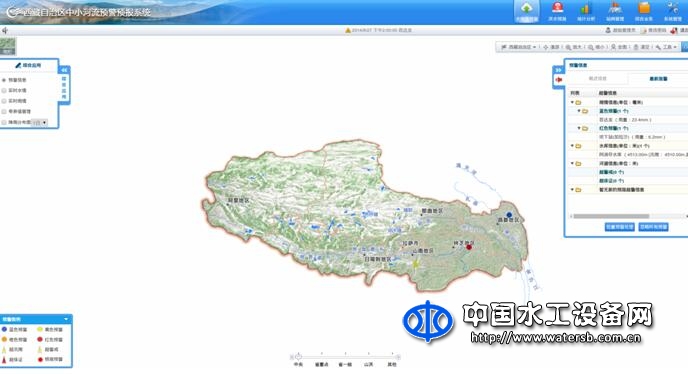Collapse the river channel info tree node
688x374 pixels.
(x=572, y=163)
